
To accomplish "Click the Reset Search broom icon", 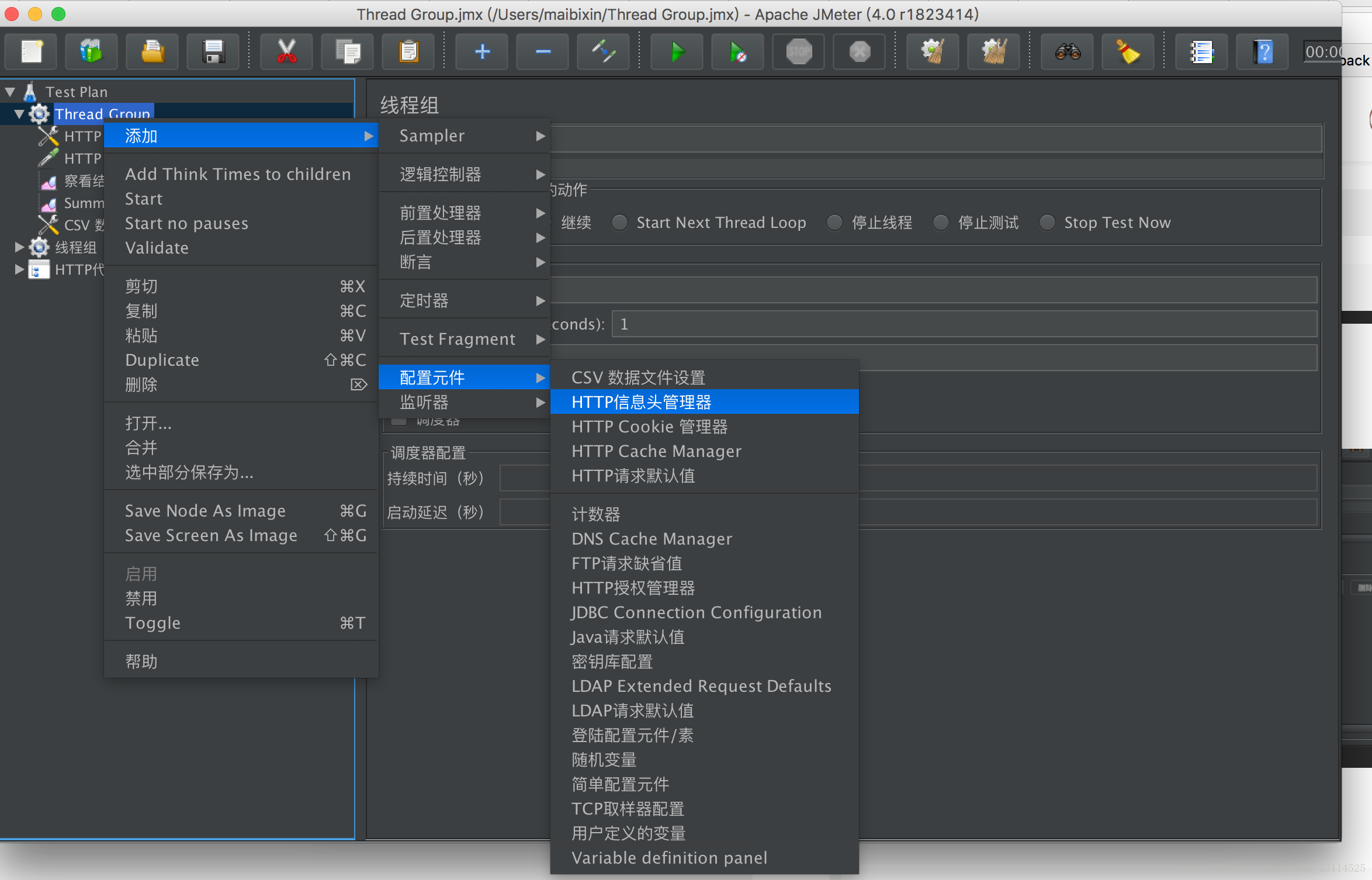I will (x=1128, y=52).
